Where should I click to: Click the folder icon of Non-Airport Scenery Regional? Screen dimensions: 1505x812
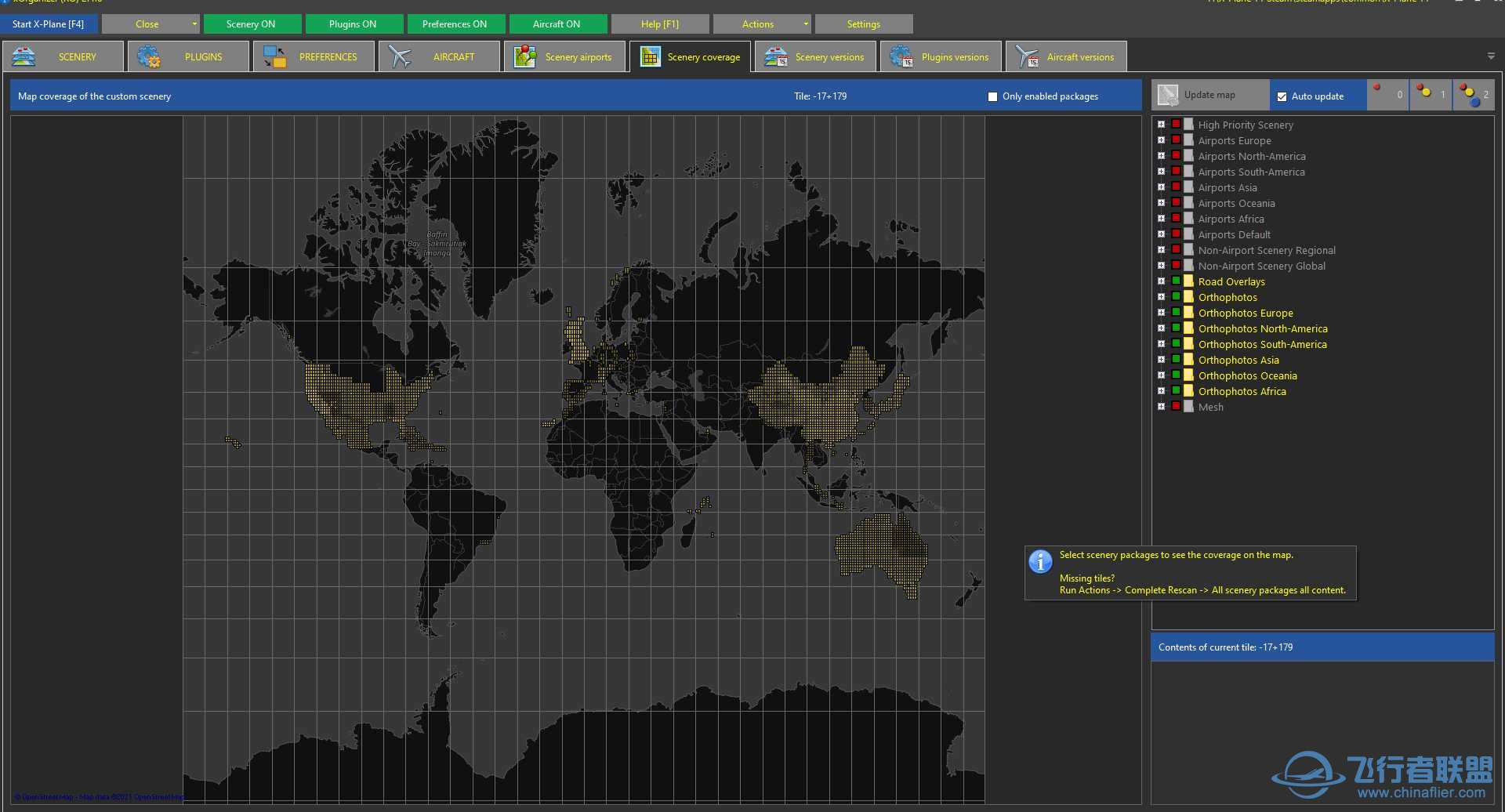[x=1188, y=250]
